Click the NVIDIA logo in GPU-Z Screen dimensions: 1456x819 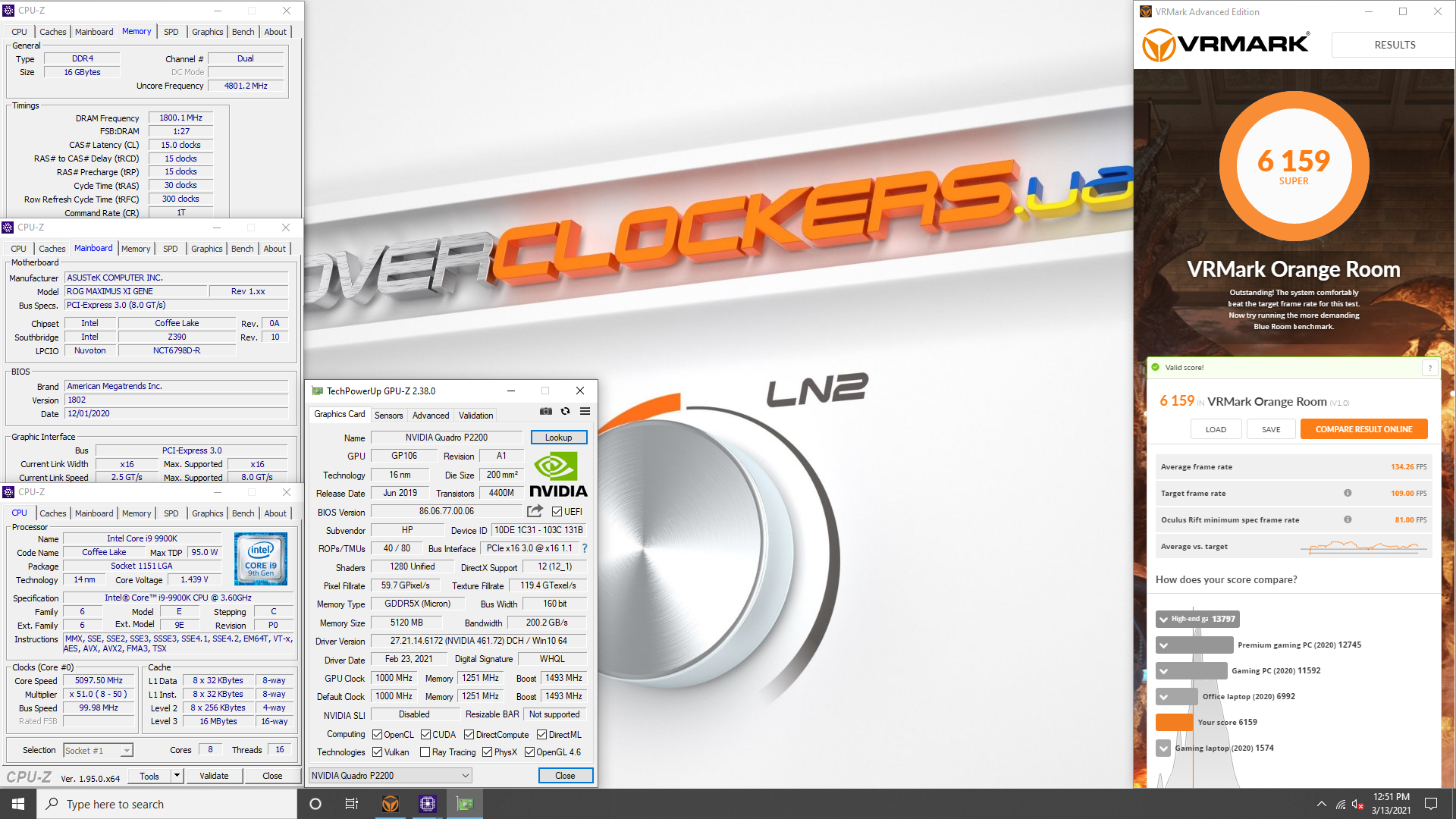pos(558,475)
